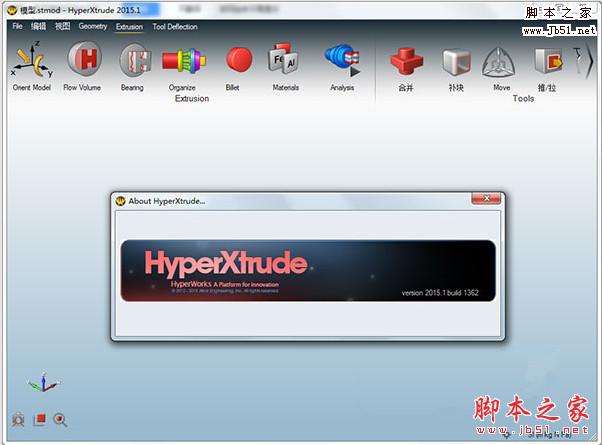Click the zoom magnifier view icon
Viewport: 602px width, 445px height.
tap(60, 420)
